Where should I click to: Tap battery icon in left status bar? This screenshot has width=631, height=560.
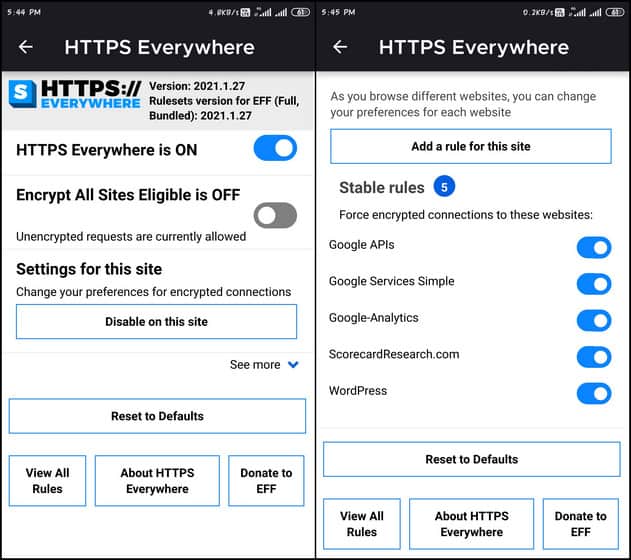301,12
